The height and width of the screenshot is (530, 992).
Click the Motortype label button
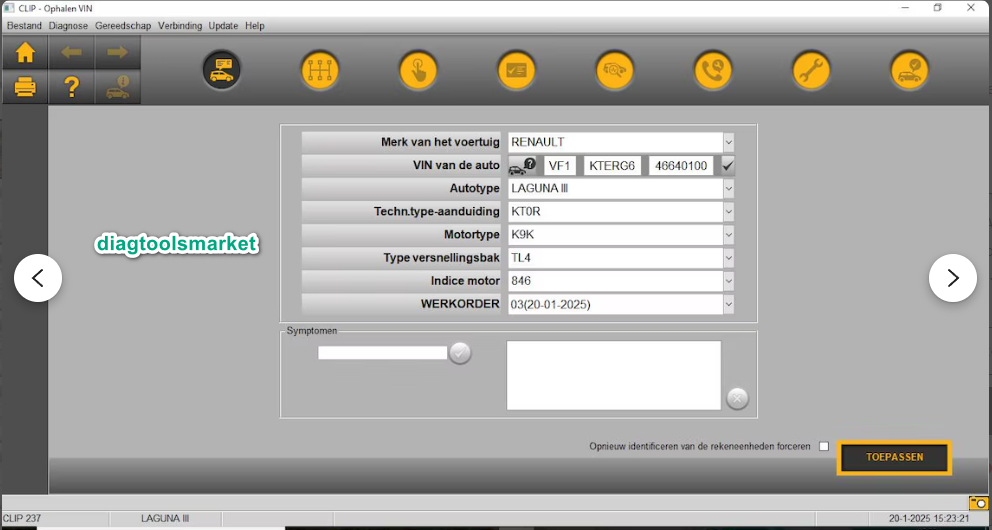click(x=402, y=235)
